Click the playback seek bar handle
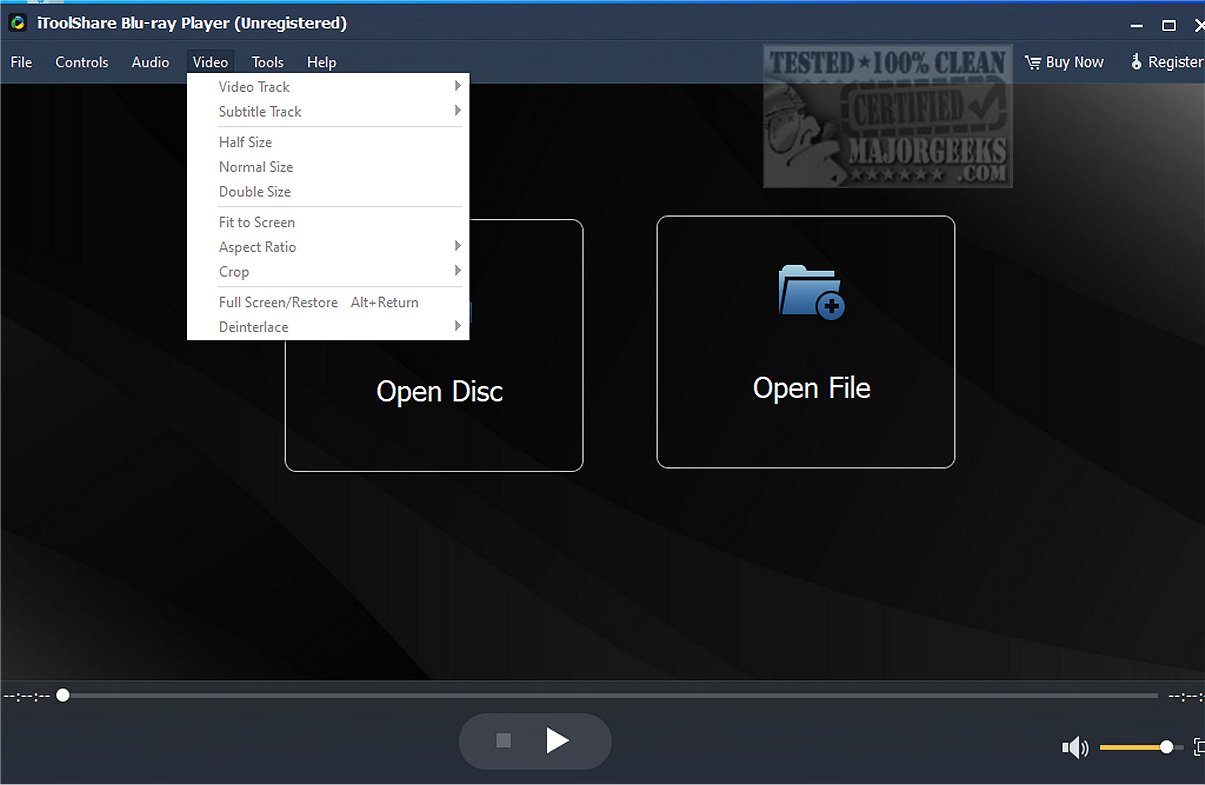The height and width of the screenshot is (785, 1205). coord(63,695)
